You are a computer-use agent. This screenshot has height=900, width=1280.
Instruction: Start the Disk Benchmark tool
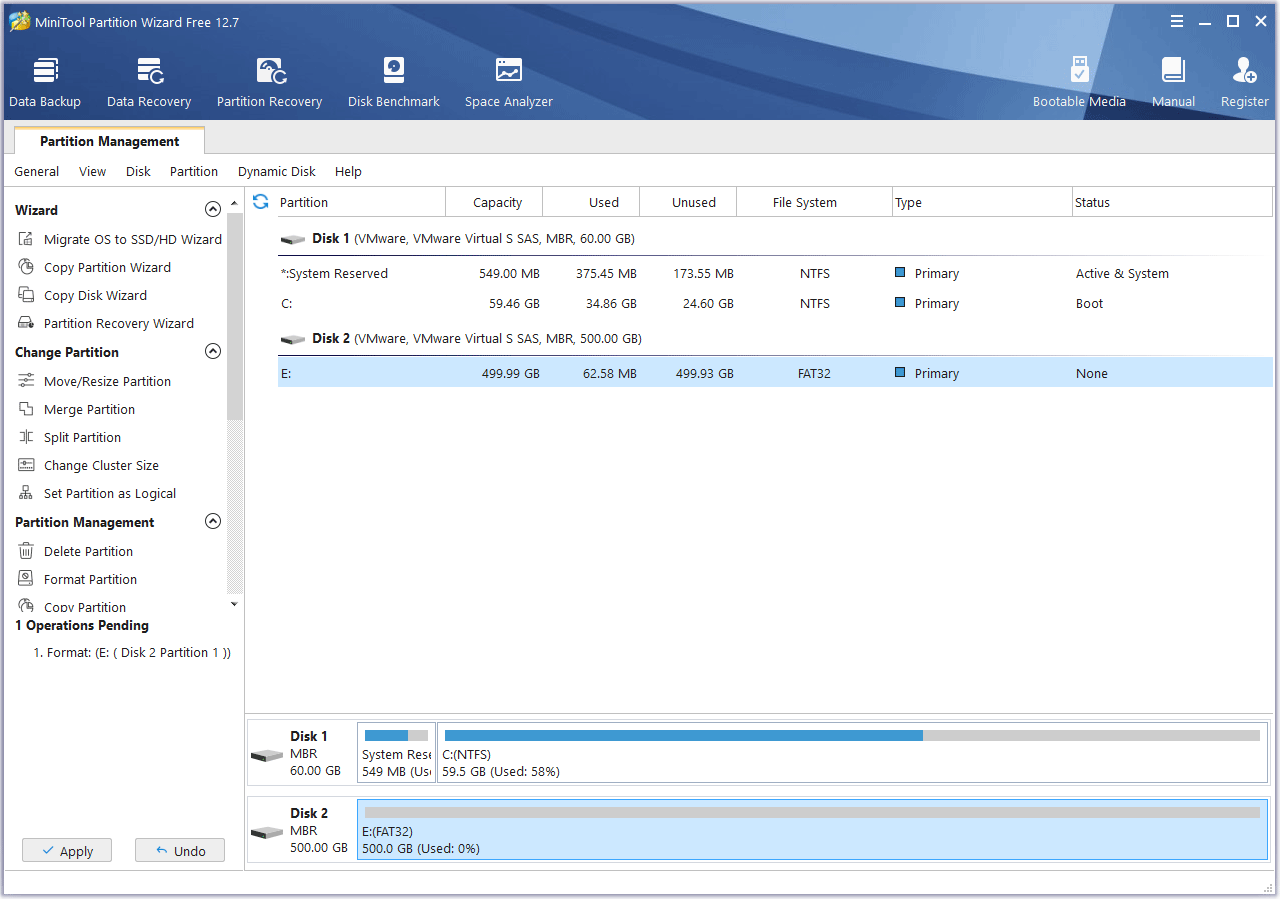pyautogui.click(x=393, y=83)
